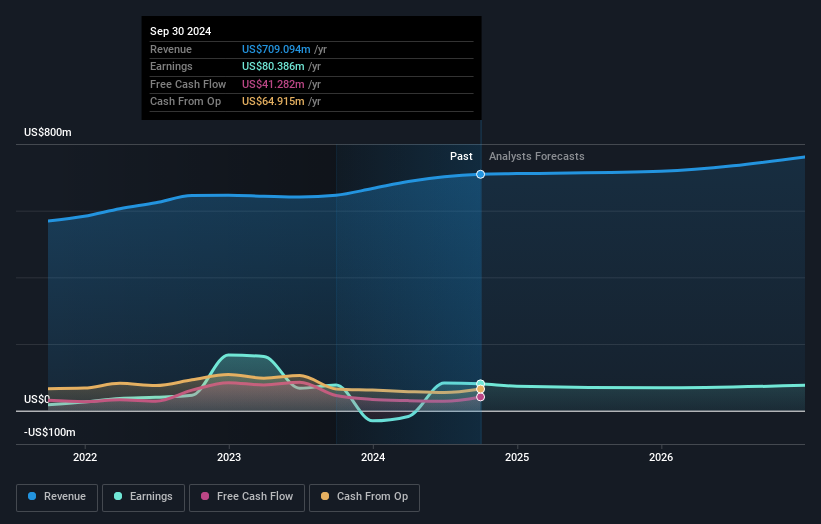Select the Revenue data point marker on the chart

click(480, 174)
